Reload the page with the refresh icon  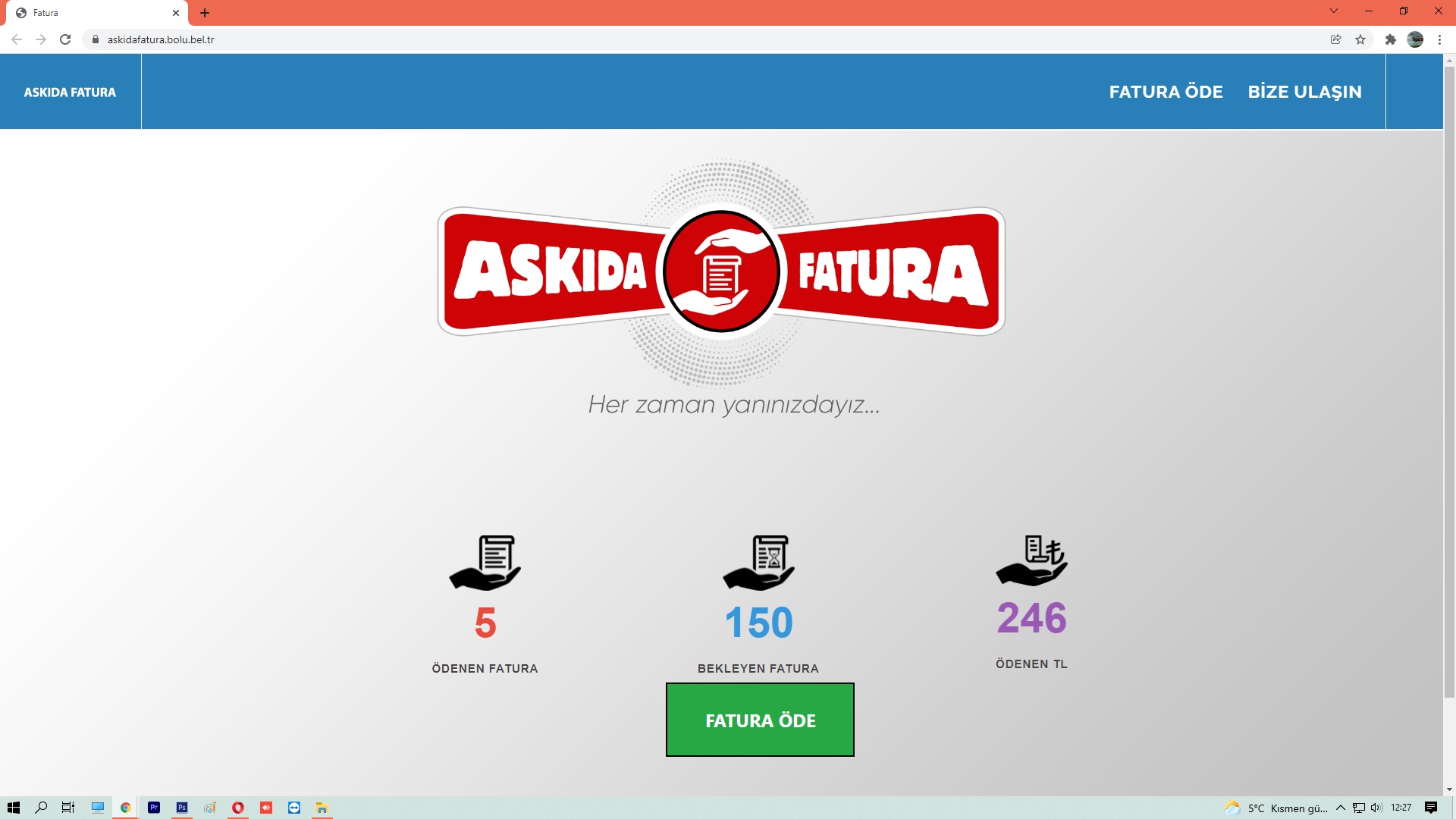(65, 39)
